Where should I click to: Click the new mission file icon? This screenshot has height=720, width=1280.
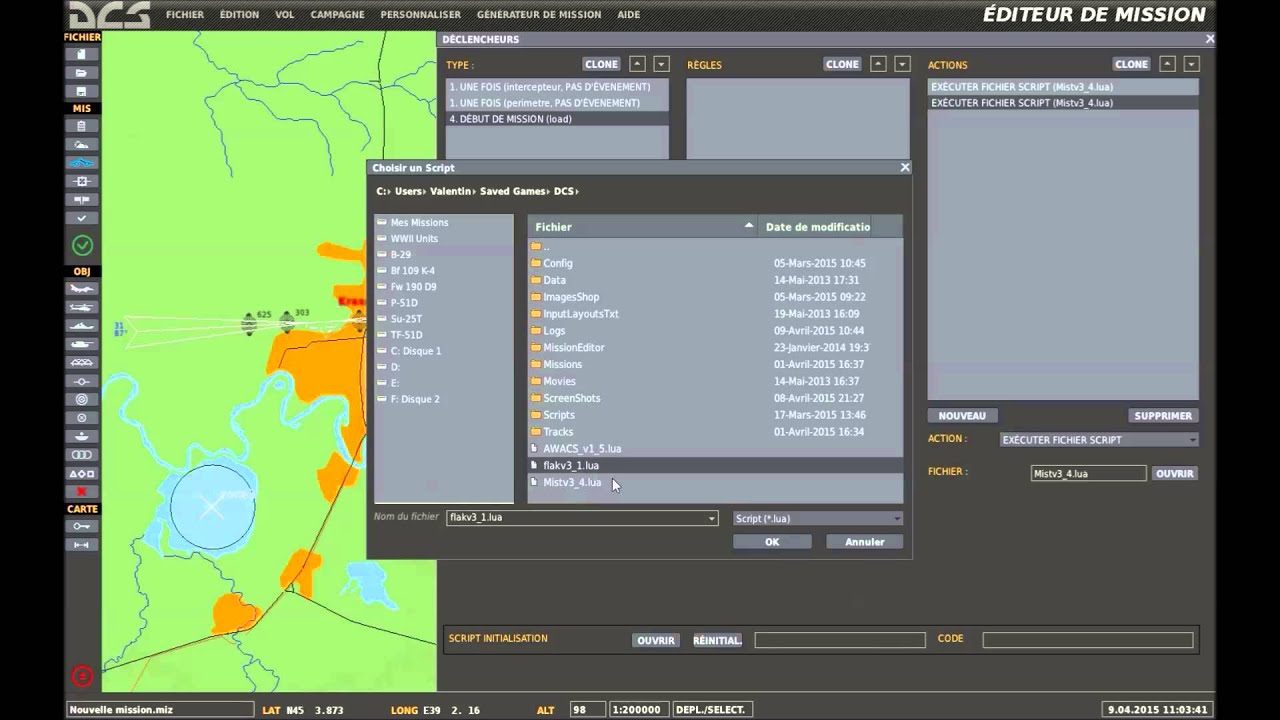pos(82,54)
